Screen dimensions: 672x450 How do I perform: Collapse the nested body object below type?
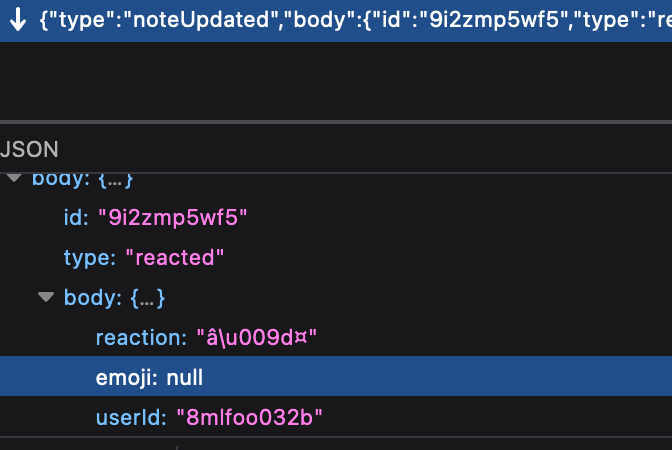tap(45, 297)
